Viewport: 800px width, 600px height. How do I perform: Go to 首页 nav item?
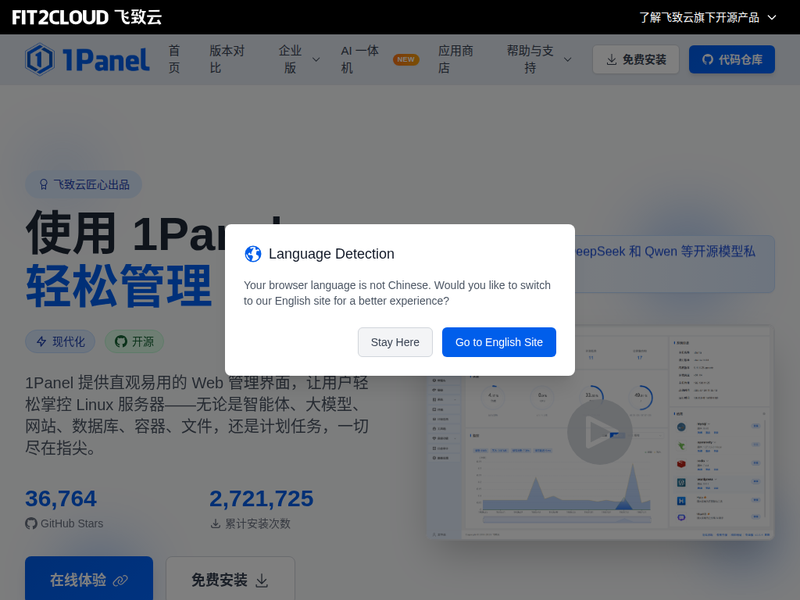point(174,59)
